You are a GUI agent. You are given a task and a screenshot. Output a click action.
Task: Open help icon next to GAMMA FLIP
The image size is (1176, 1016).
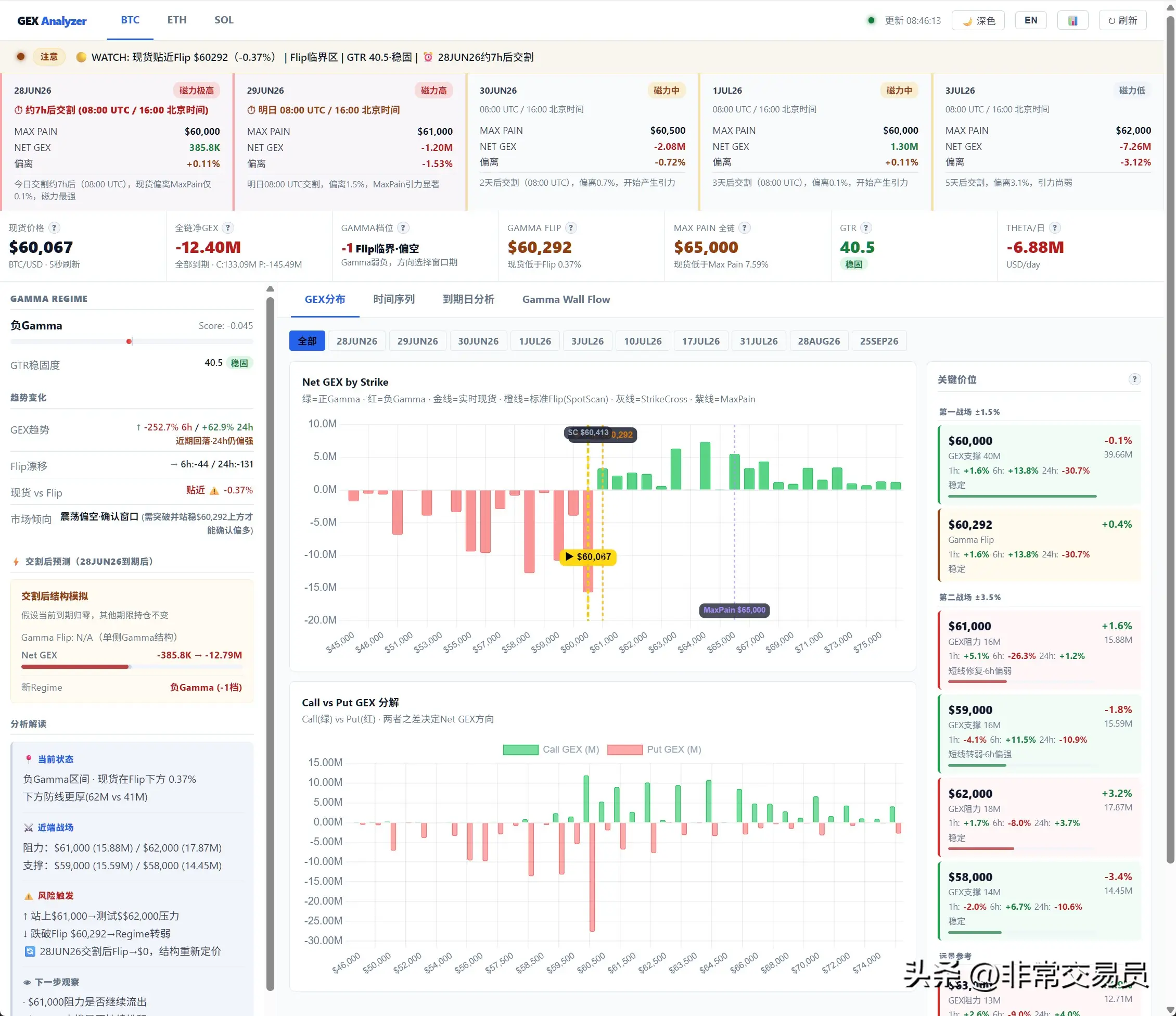click(571, 227)
